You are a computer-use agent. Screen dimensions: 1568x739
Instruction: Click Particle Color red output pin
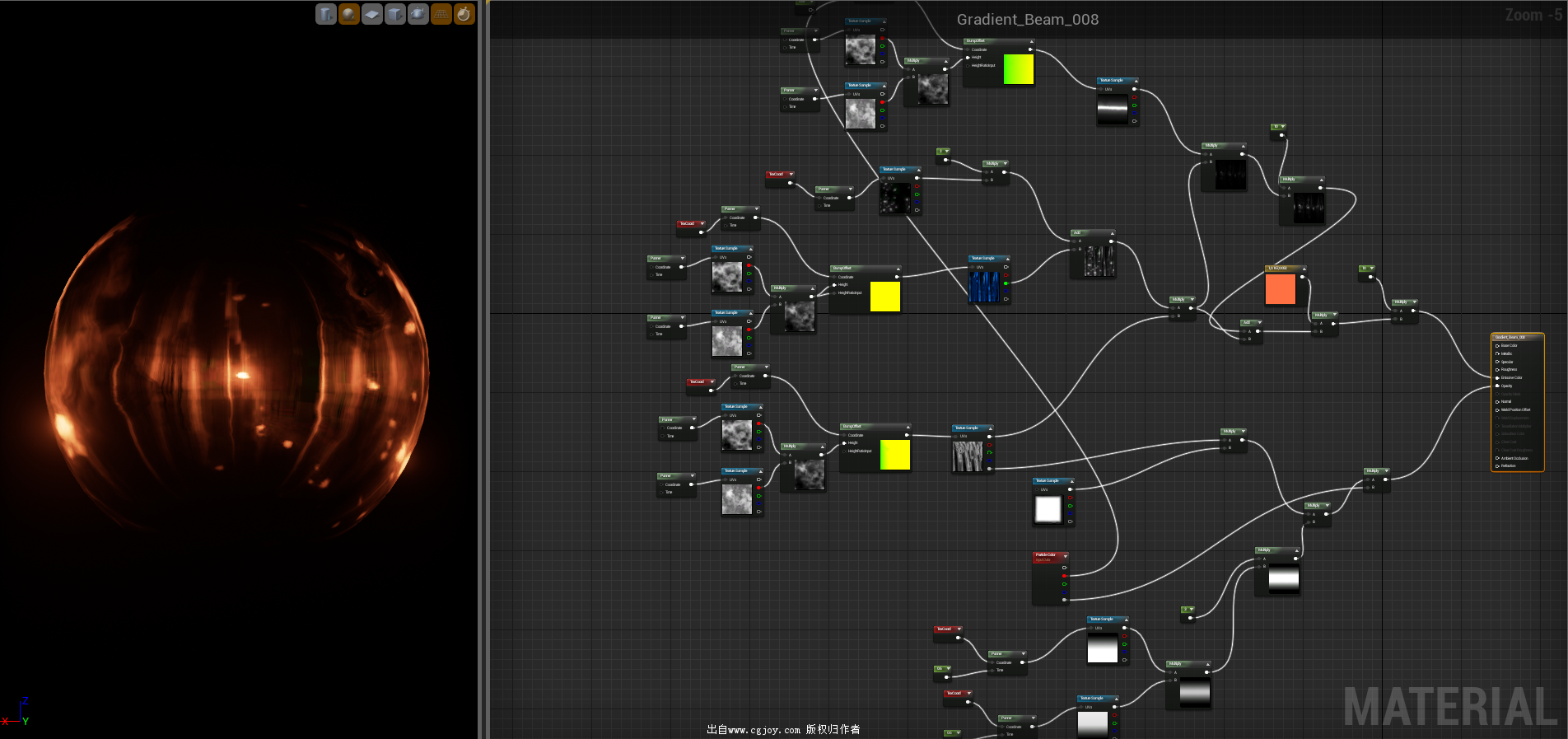(x=1064, y=576)
